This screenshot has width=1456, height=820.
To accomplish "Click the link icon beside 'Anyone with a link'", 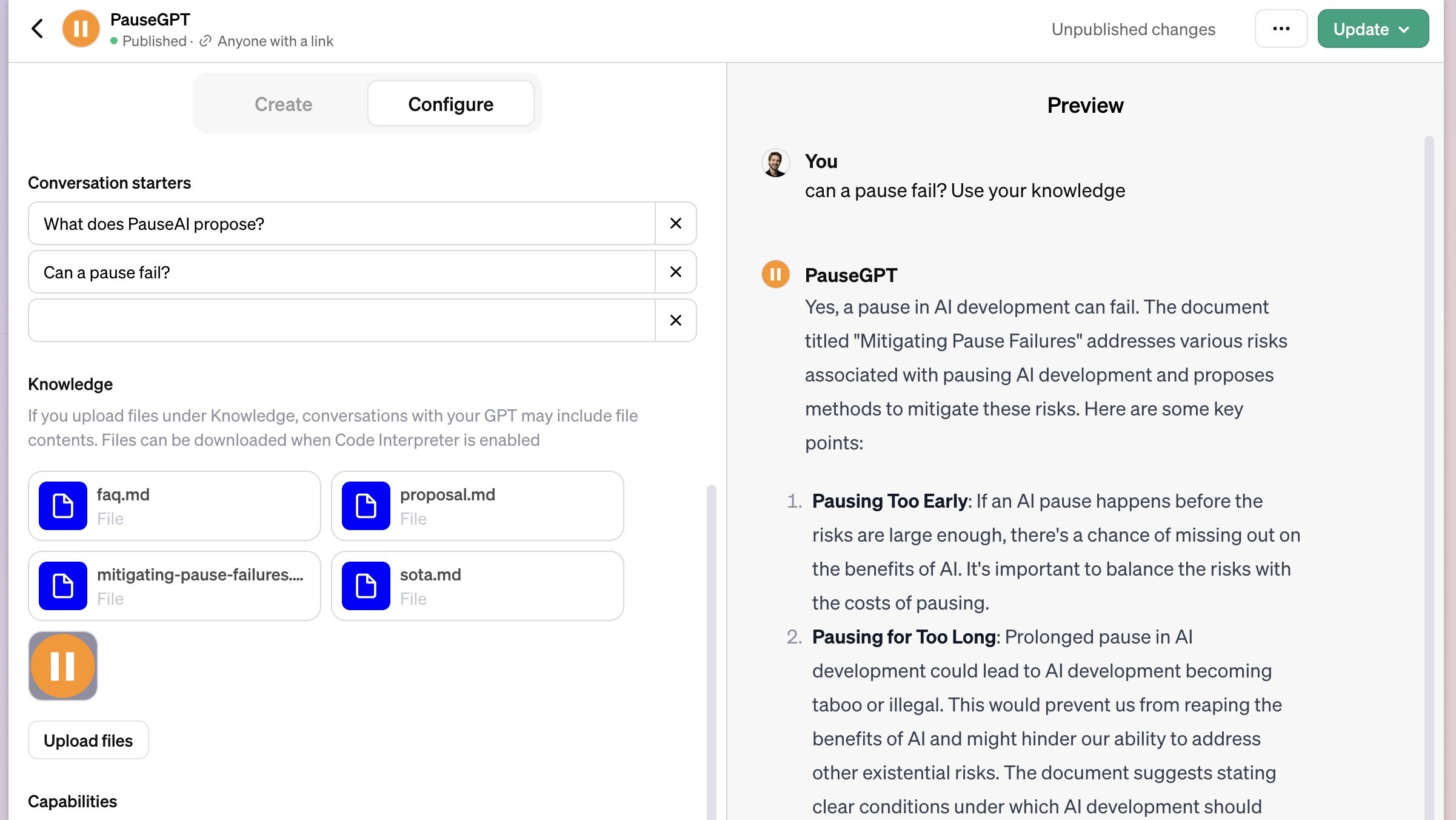I will pyautogui.click(x=205, y=41).
